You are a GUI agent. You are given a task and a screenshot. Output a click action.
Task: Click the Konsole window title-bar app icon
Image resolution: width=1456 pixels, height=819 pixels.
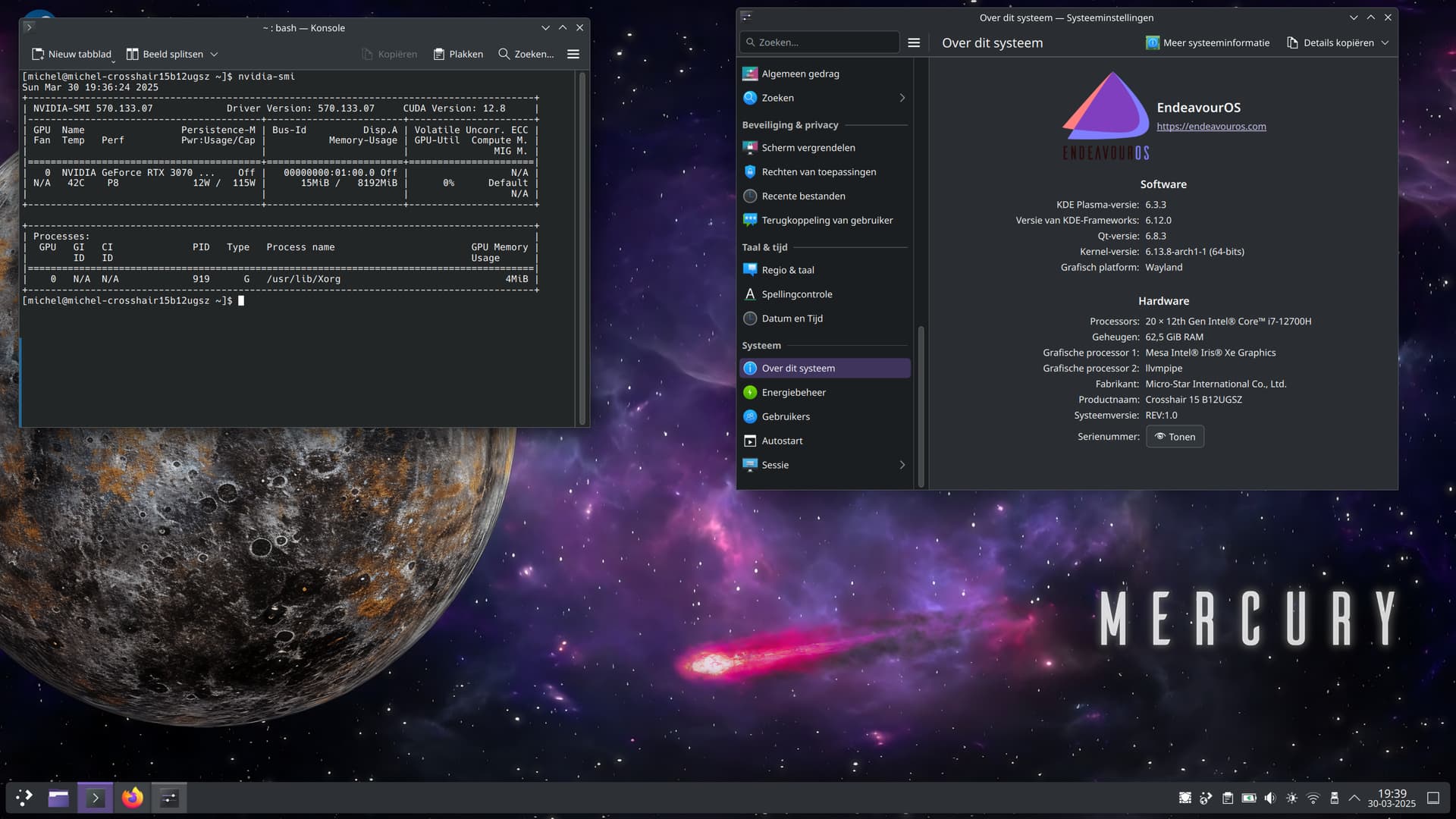29,27
